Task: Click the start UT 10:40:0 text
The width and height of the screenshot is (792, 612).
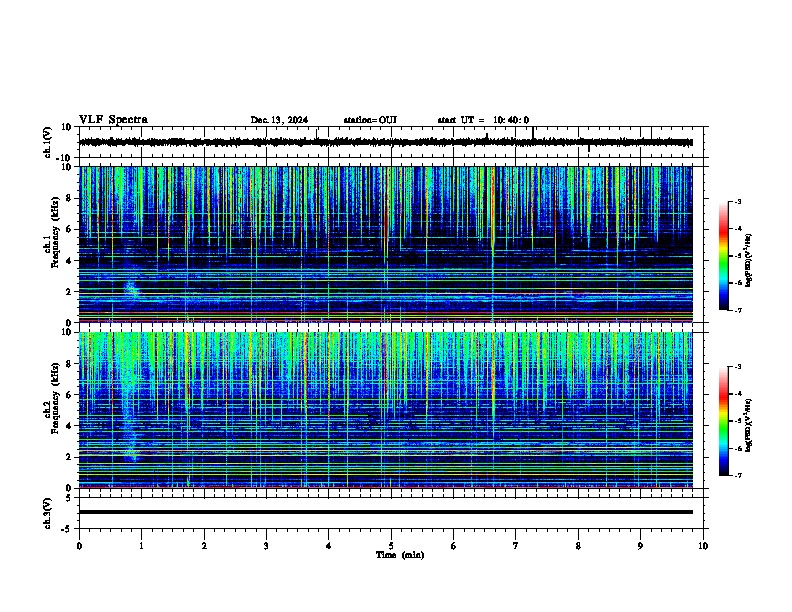Action: (483, 120)
